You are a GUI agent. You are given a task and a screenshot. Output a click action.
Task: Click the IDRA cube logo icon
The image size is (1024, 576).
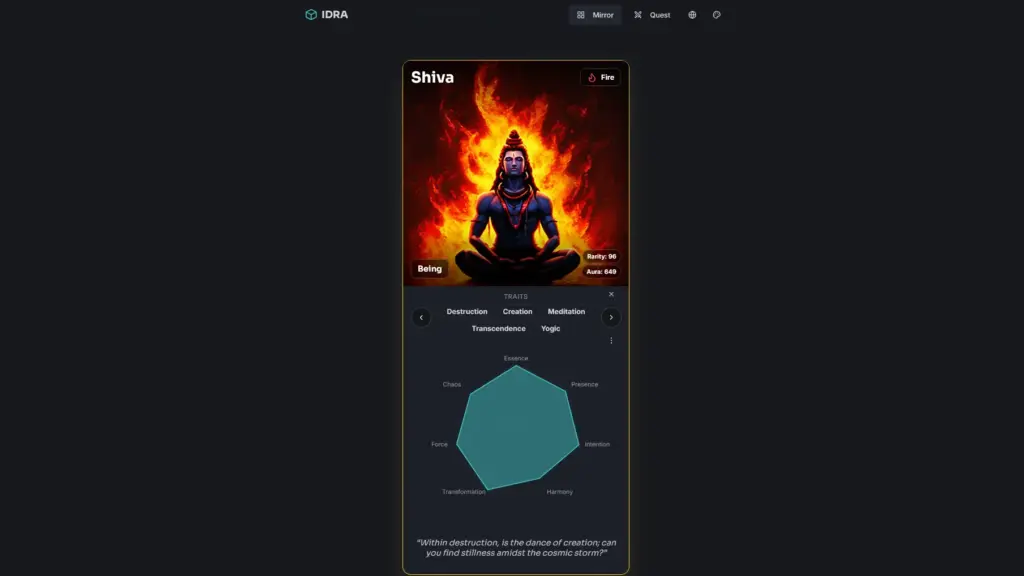pos(311,14)
